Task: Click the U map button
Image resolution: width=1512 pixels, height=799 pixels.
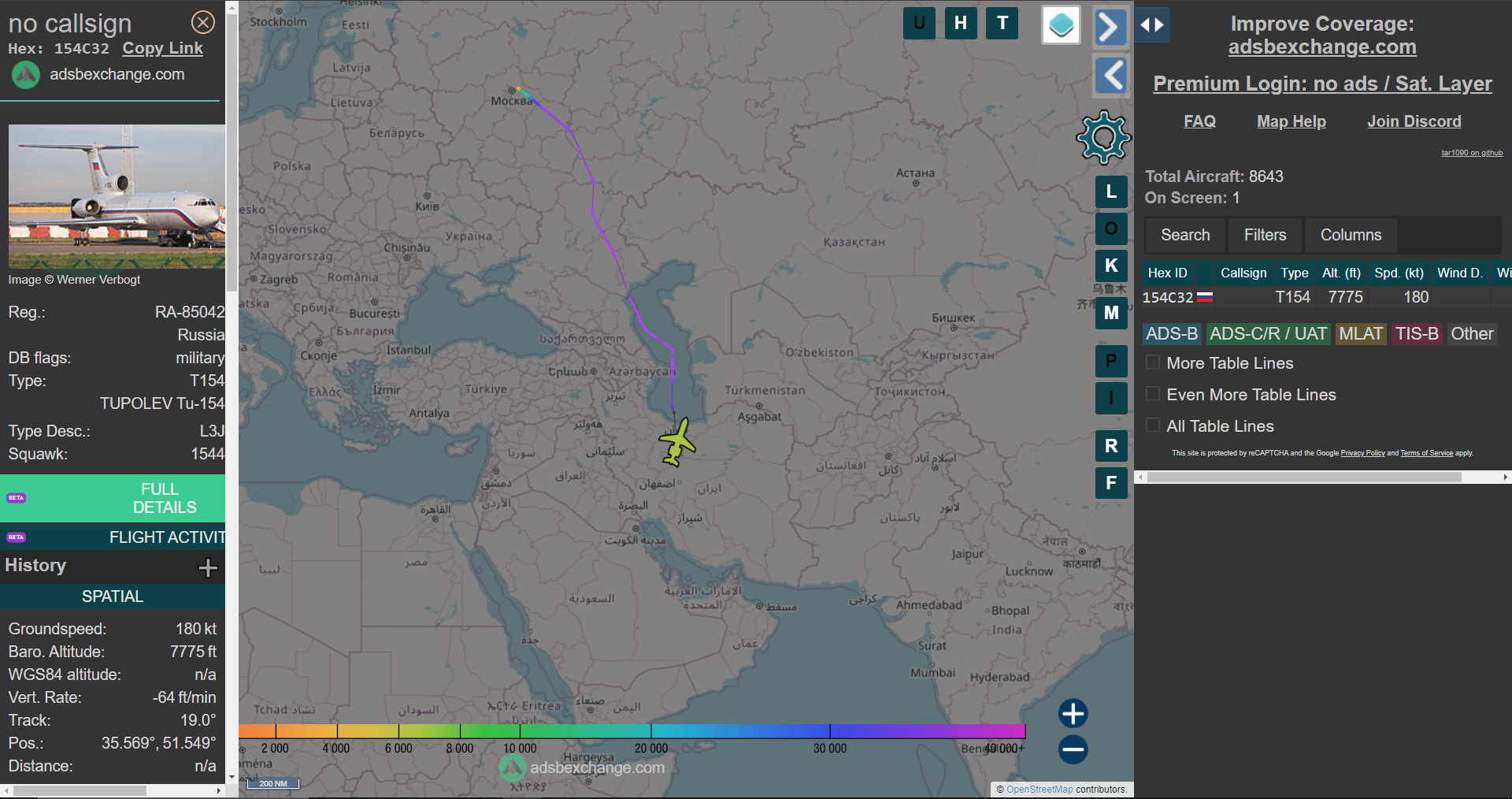Action: click(x=919, y=23)
